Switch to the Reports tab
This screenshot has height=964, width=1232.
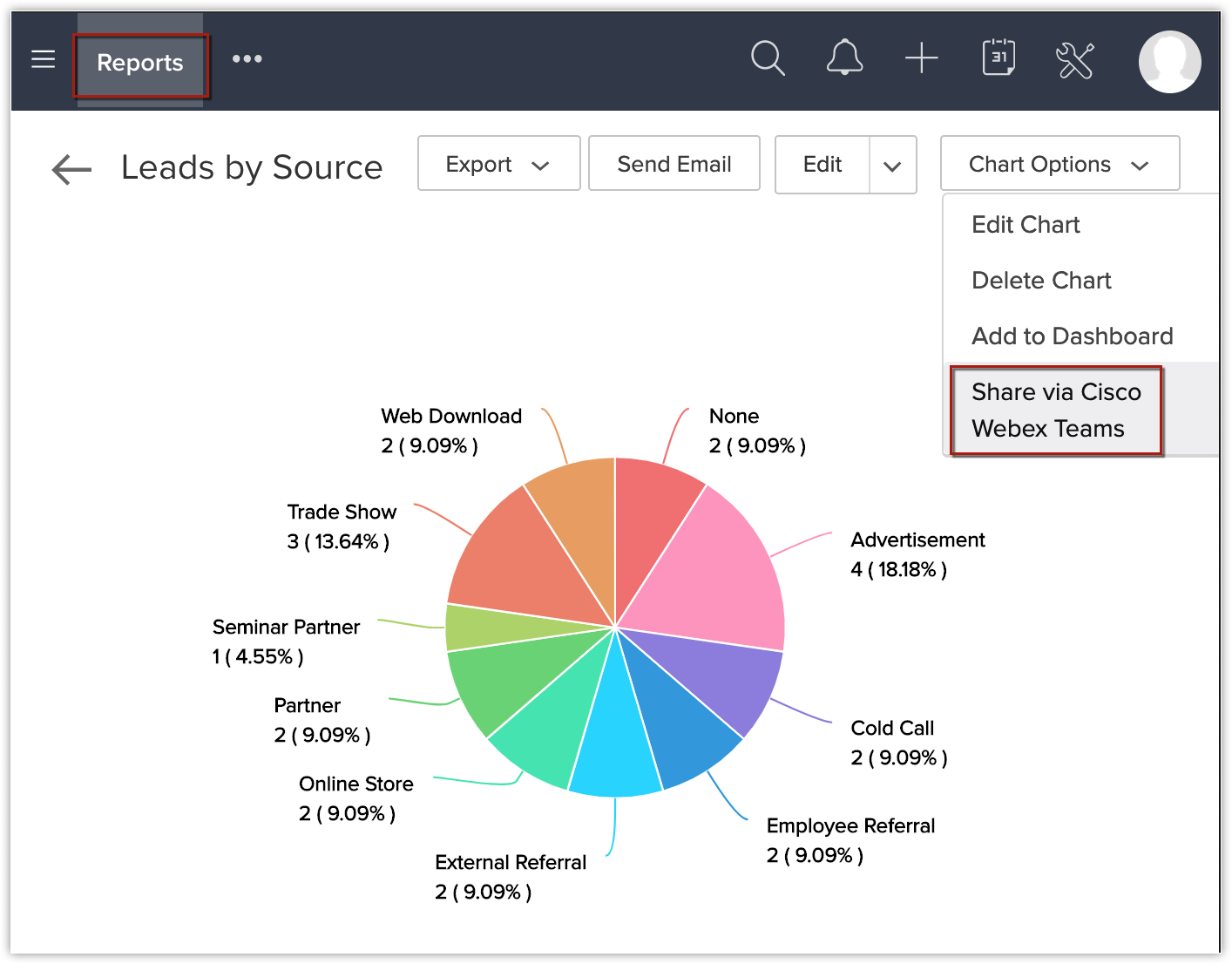tap(140, 63)
